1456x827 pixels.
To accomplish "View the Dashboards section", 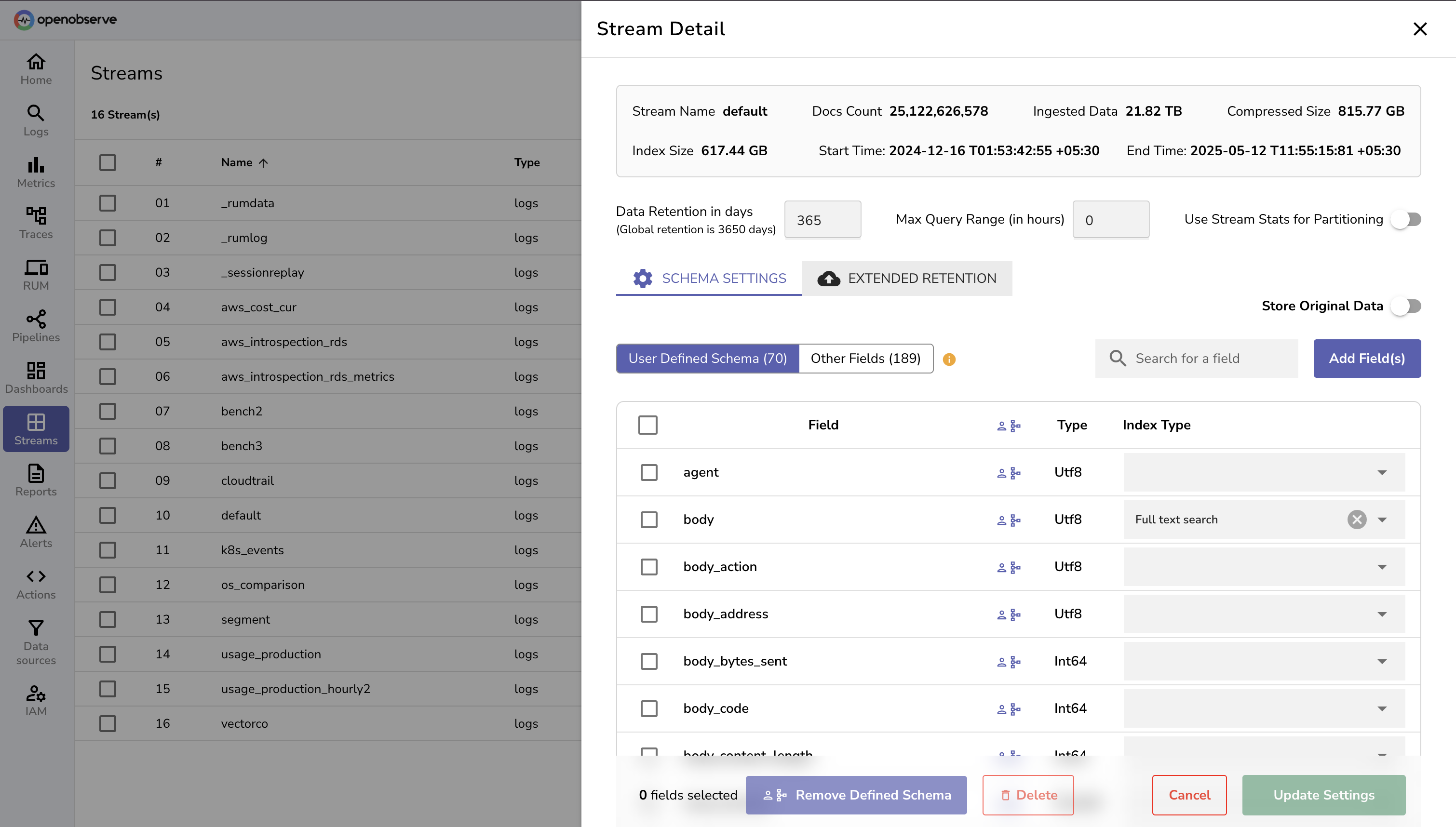I will point(35,376).
